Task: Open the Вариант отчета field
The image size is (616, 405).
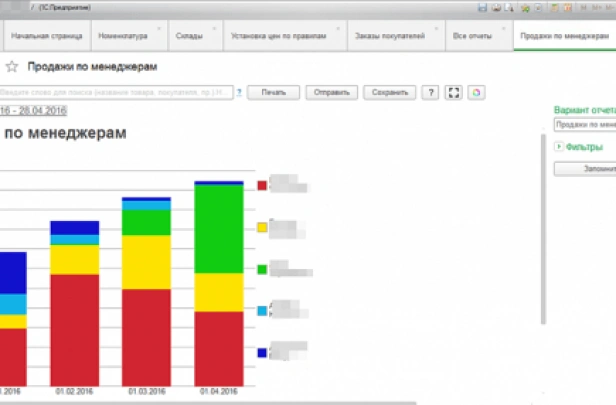Action: tap(584, 125)
